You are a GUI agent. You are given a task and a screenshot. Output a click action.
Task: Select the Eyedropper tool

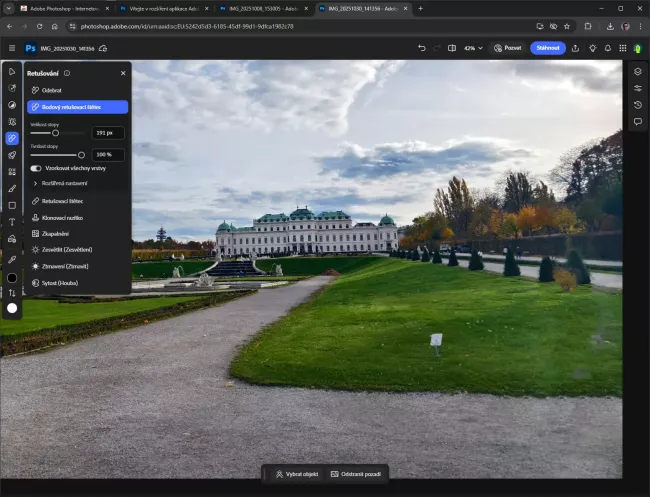[x=12, y=259]
